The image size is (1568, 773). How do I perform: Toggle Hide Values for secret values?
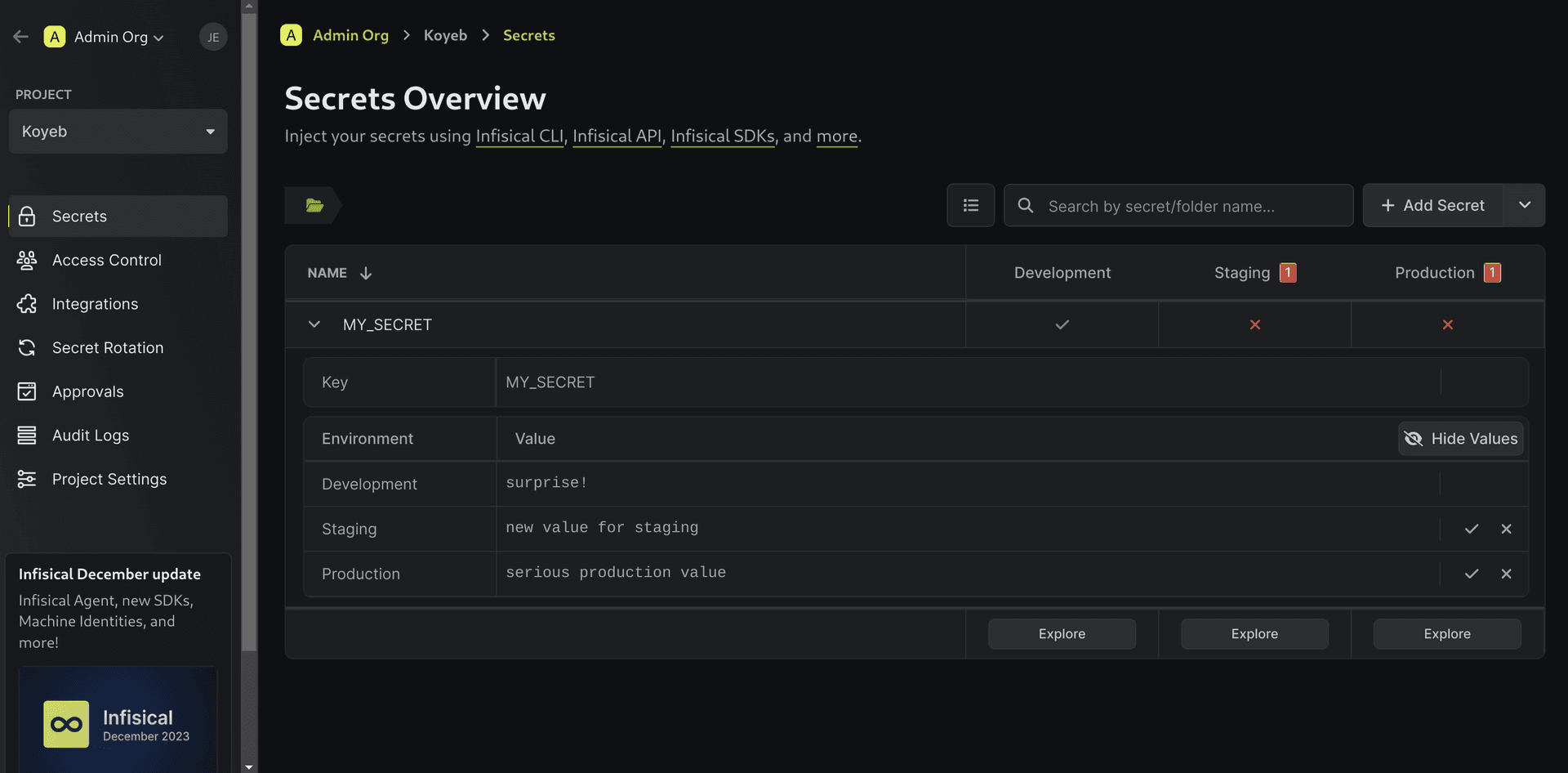point(1460,439)
